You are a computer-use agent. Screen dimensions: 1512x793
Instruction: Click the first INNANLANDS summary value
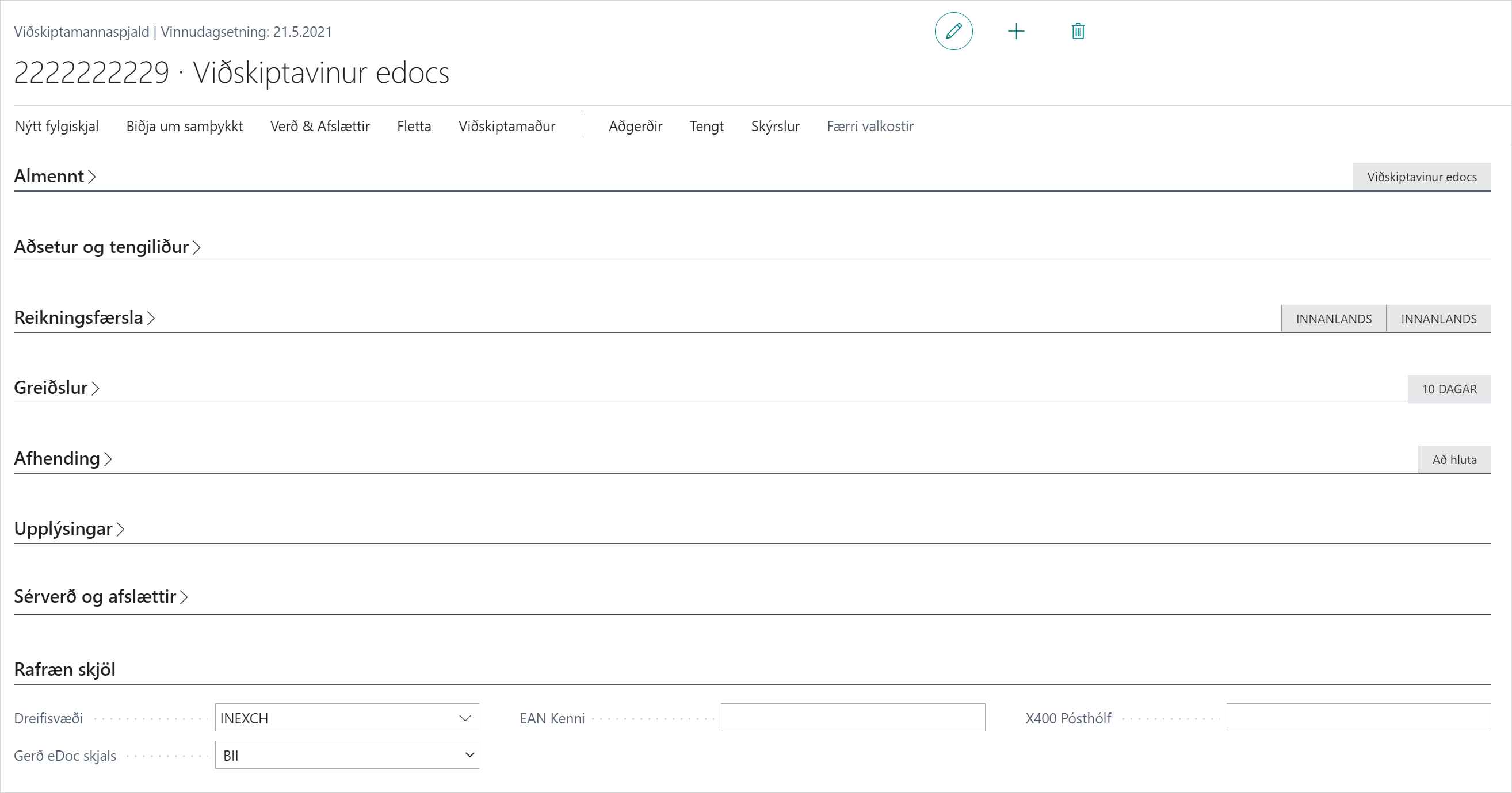point(1334,319)
